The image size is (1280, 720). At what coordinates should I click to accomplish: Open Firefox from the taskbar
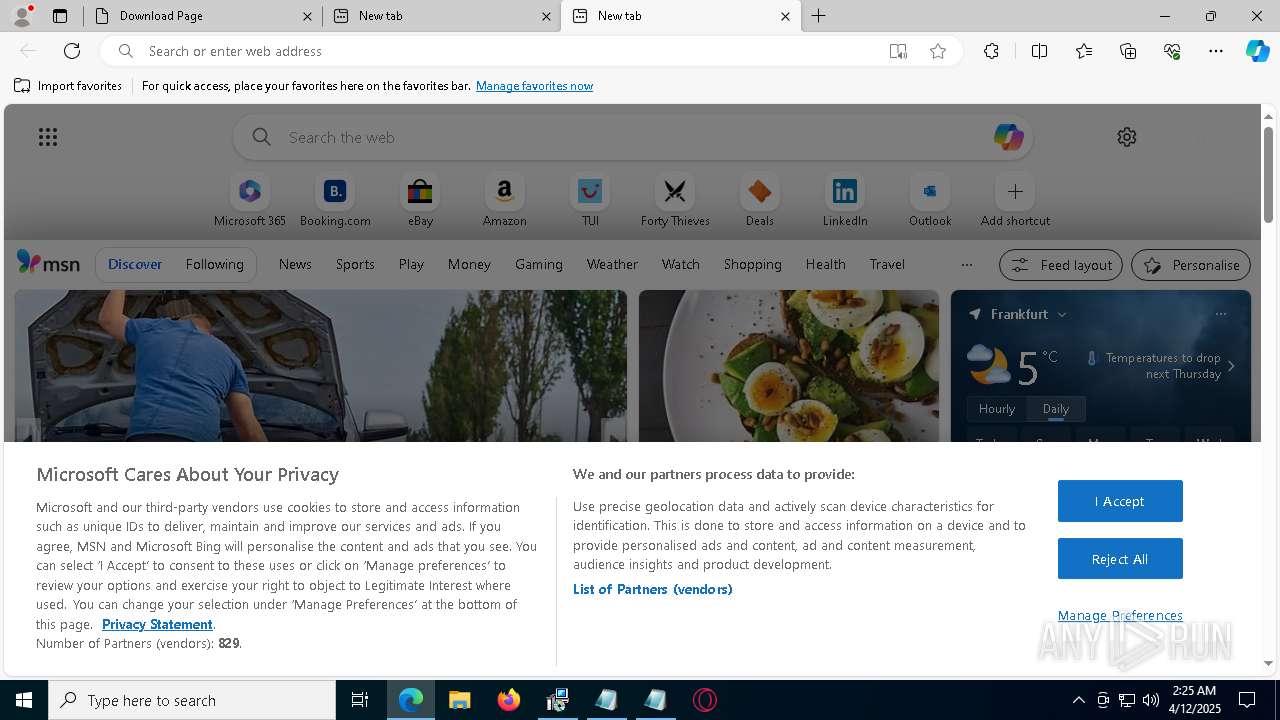coord(509,700)
